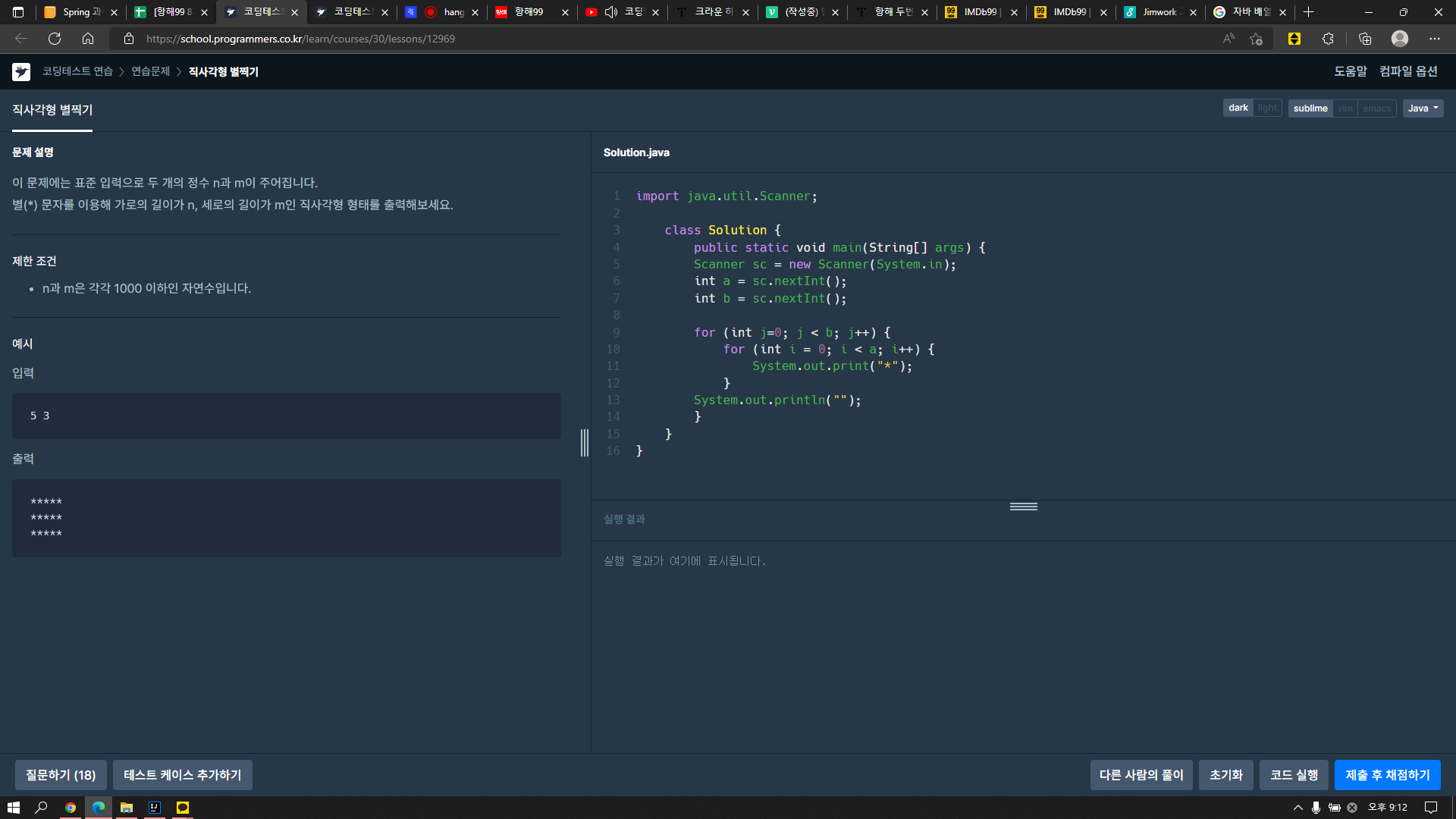Mute audio on the YouTube tab

point(611,12)
